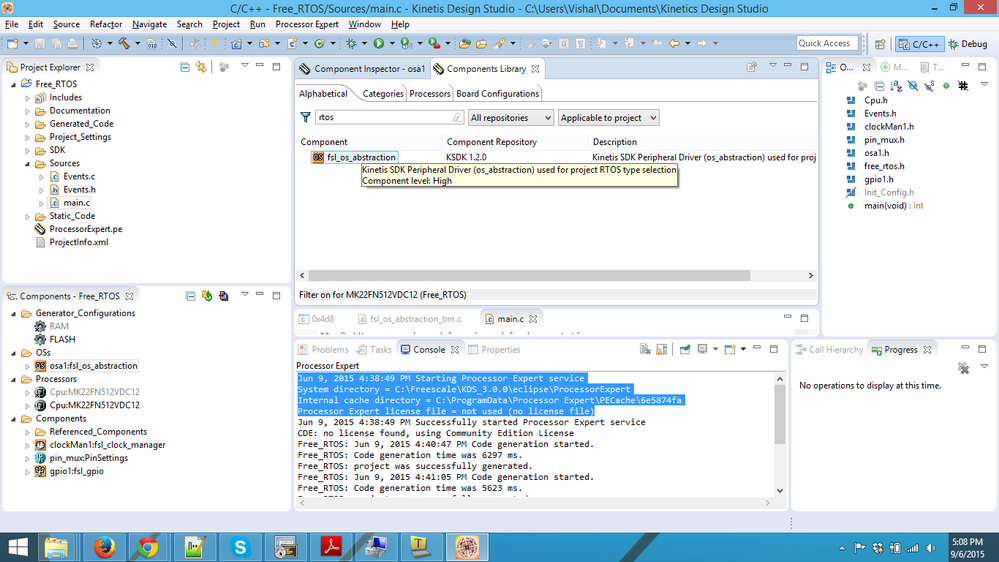999x562 pixels.
Task: Open the File Explorer taskbar icon
Action: 57,547
